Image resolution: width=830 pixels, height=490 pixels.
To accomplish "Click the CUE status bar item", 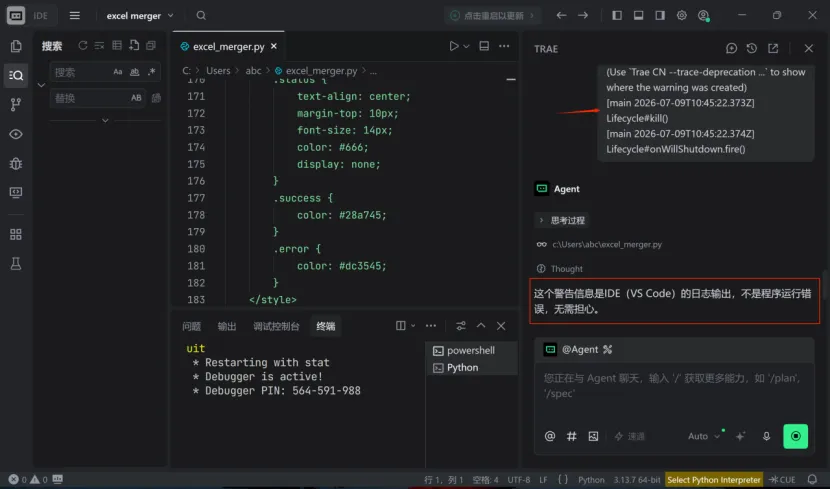I will tap(782, 479).
